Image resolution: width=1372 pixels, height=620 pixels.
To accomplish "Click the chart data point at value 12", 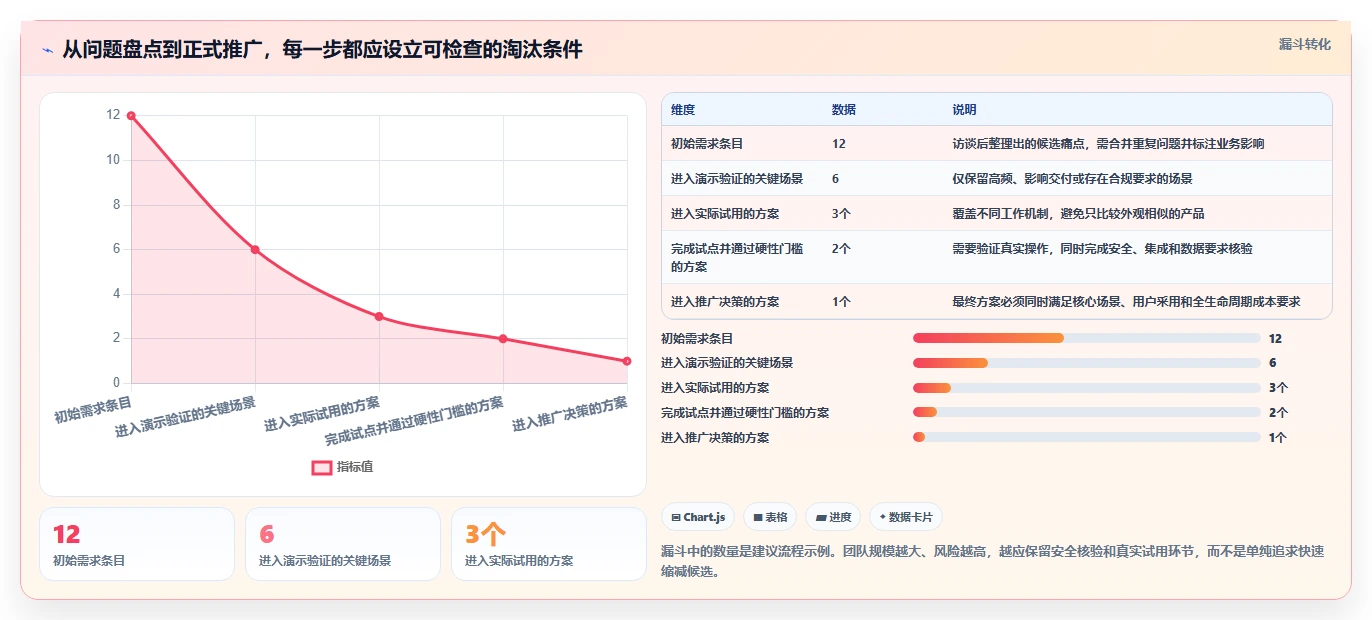I will 131,116.
